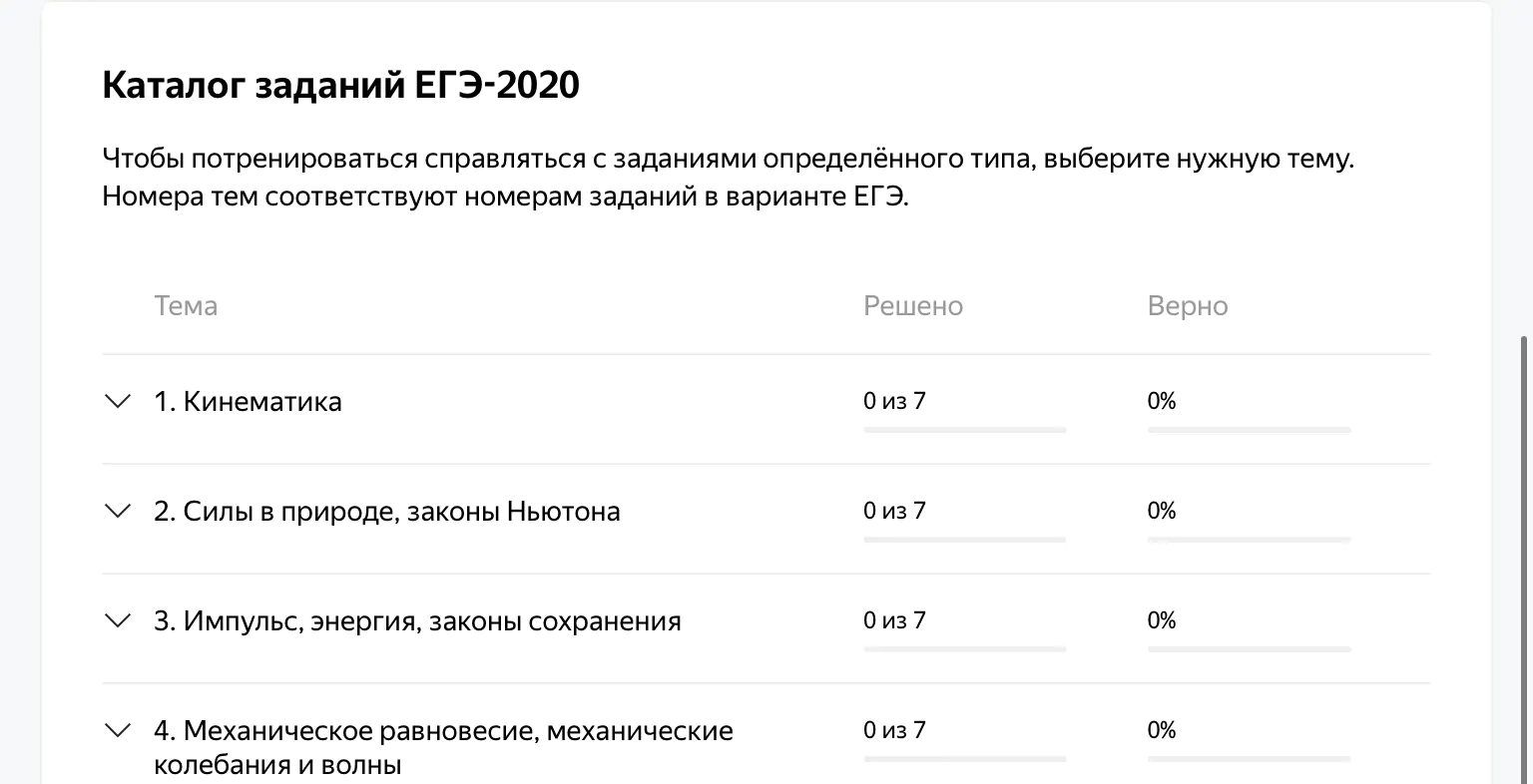Expand the Силы в природе chevron
Image resolution: width=1533 pixels, height=784 pixels.
(118, 511)
